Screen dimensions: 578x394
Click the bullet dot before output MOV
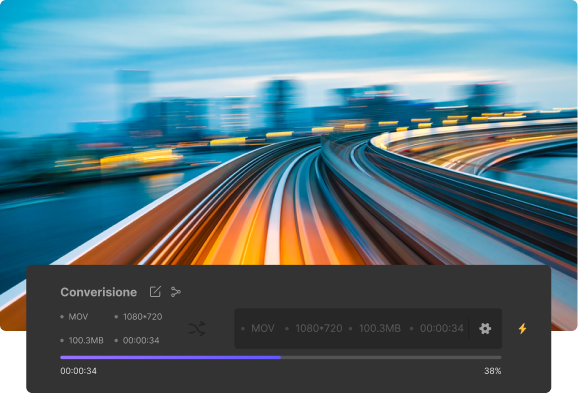click(x=243, y=328)
